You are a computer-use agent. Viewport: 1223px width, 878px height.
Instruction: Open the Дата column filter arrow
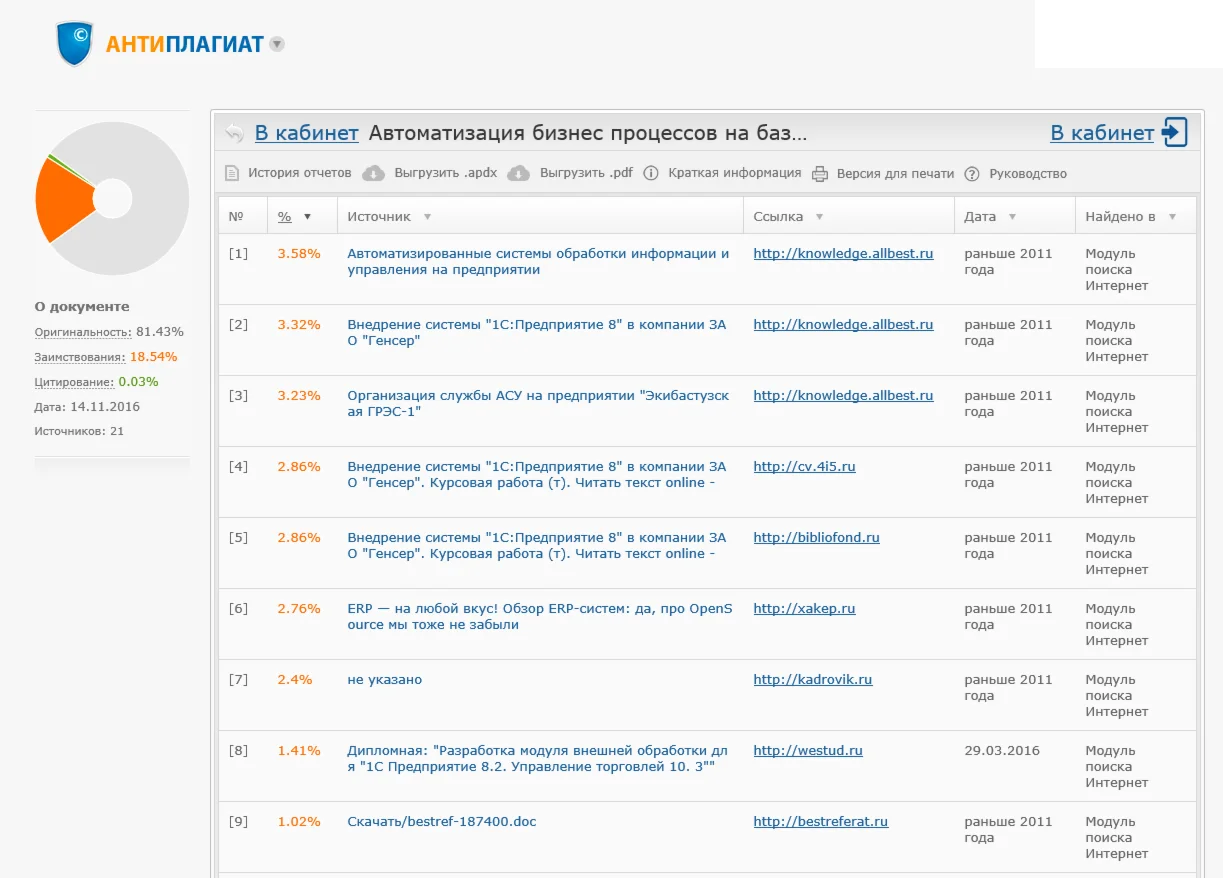click(1012, 217)
